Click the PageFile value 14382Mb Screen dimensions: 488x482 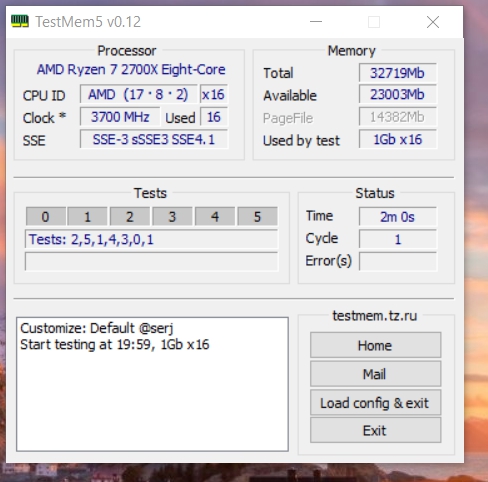pos(398,117)
